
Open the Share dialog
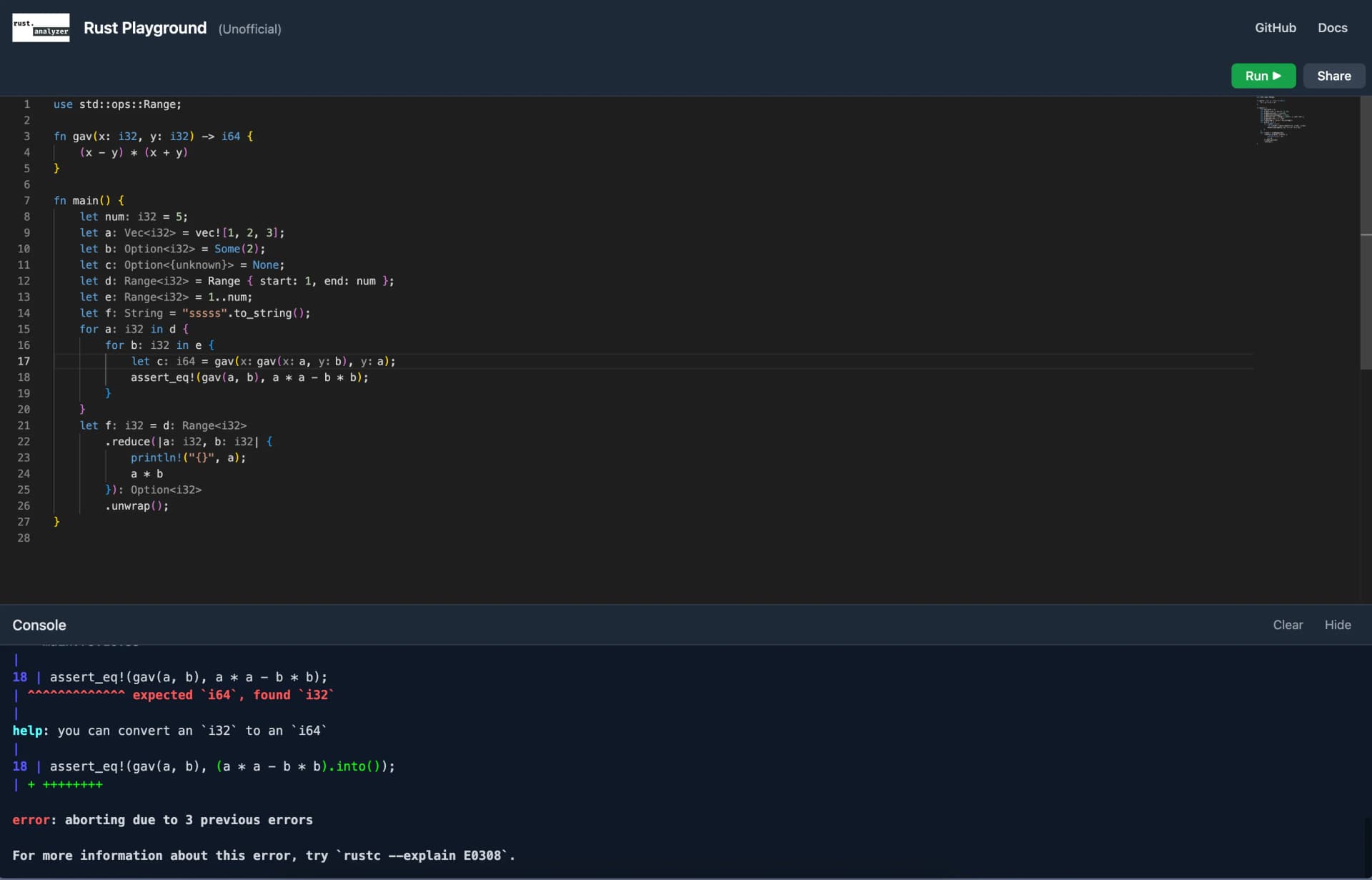pos(1333,76)
